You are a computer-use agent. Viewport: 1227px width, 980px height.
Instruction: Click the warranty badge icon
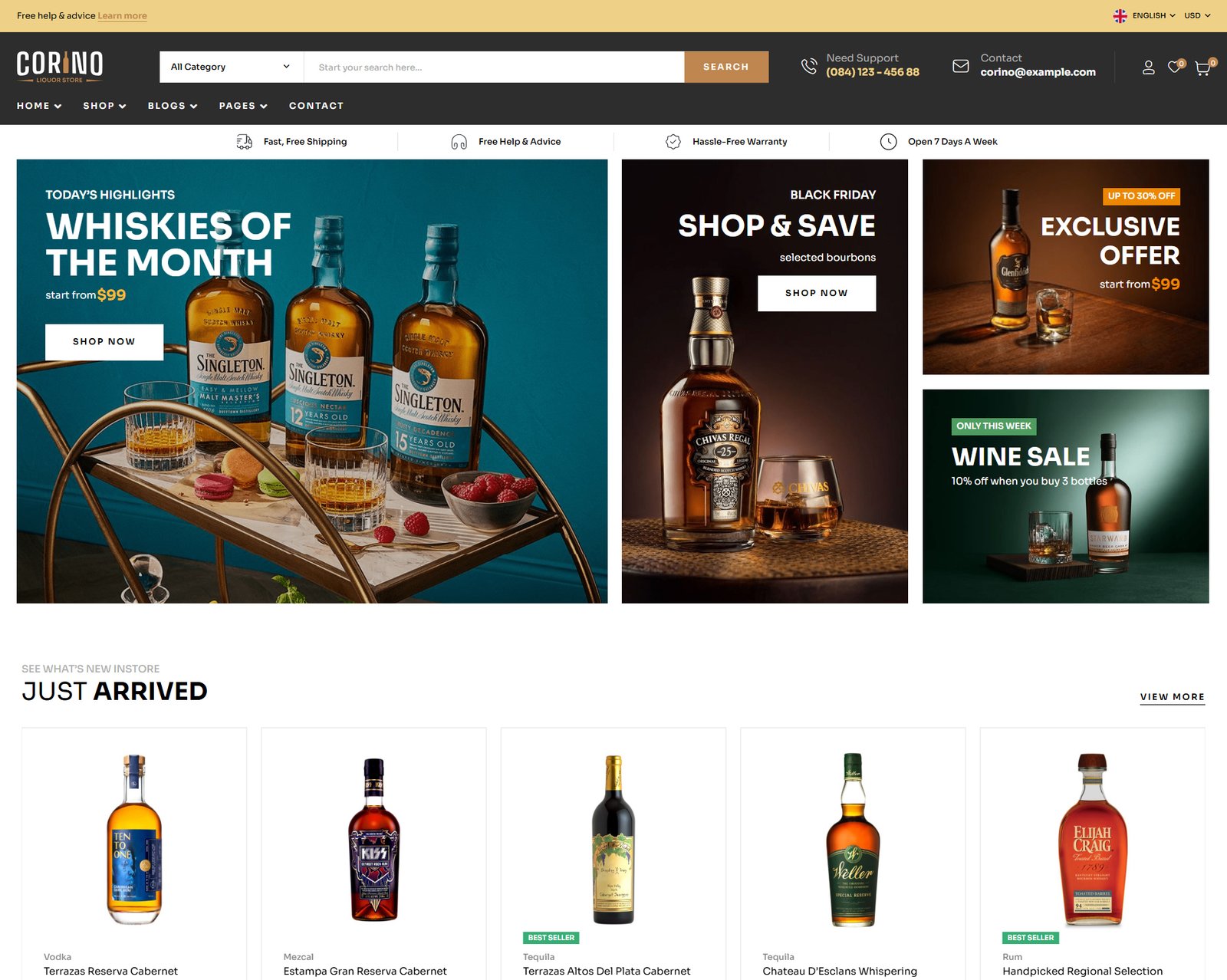[x=673, y=142]
